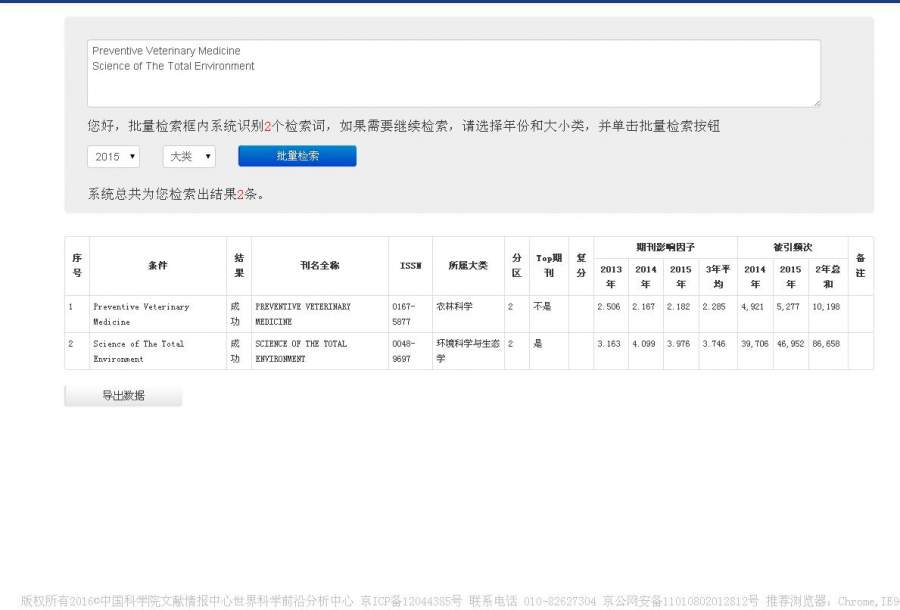Click citation count 39,706
This screenshot has height=610, width=900.
tap(755, 344)
